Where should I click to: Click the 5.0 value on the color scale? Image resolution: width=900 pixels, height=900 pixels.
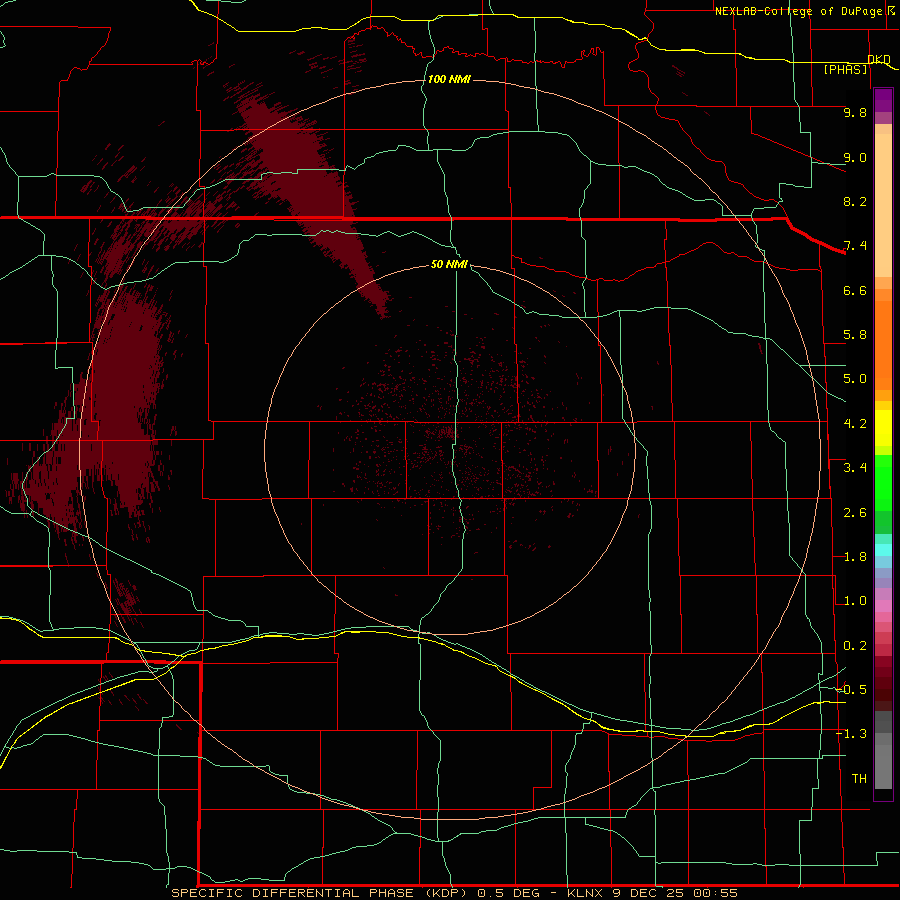pos(855,379)
